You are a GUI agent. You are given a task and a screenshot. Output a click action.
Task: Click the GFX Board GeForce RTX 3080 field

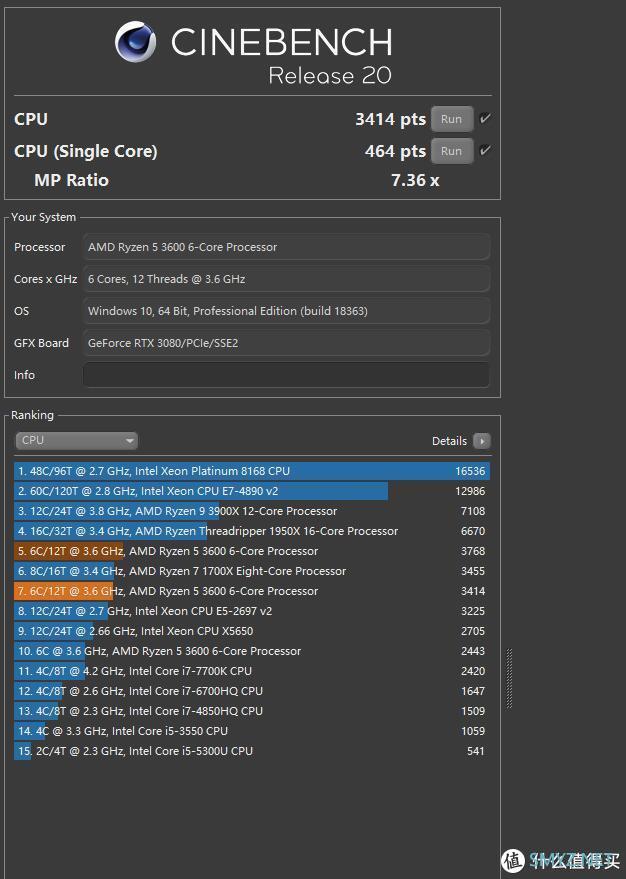286,343
